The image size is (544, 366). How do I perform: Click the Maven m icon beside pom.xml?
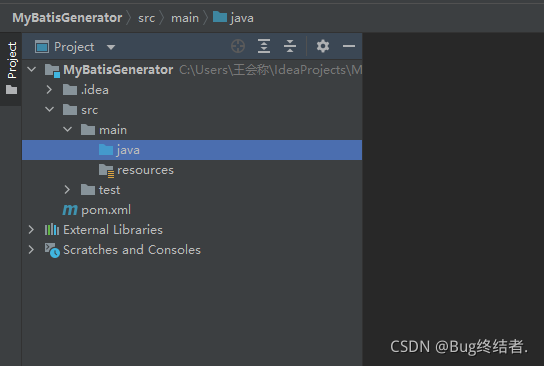pos(70,210)
